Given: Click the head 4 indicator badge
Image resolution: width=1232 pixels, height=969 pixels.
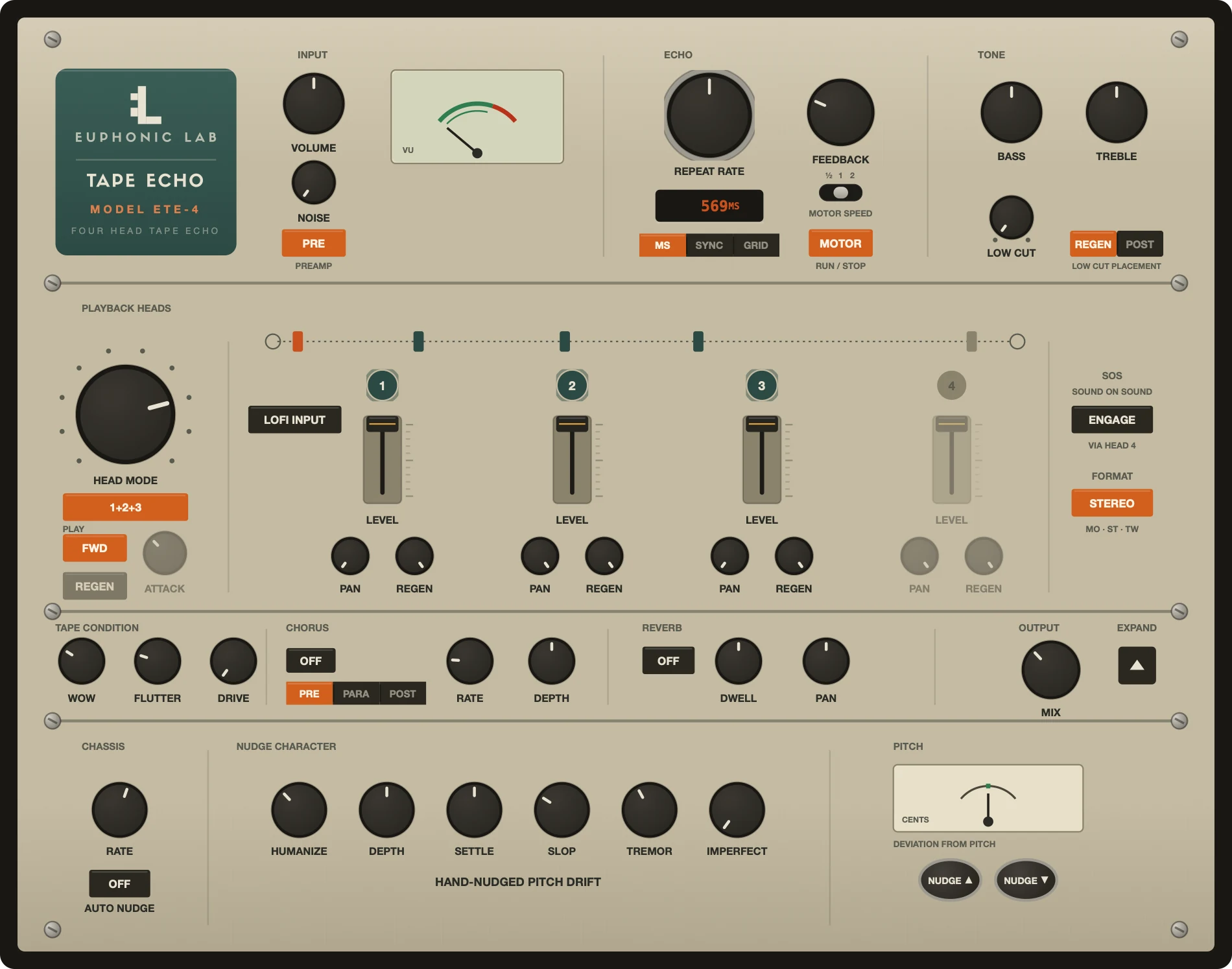Looking at the screenshot, I should coord(951,386).
